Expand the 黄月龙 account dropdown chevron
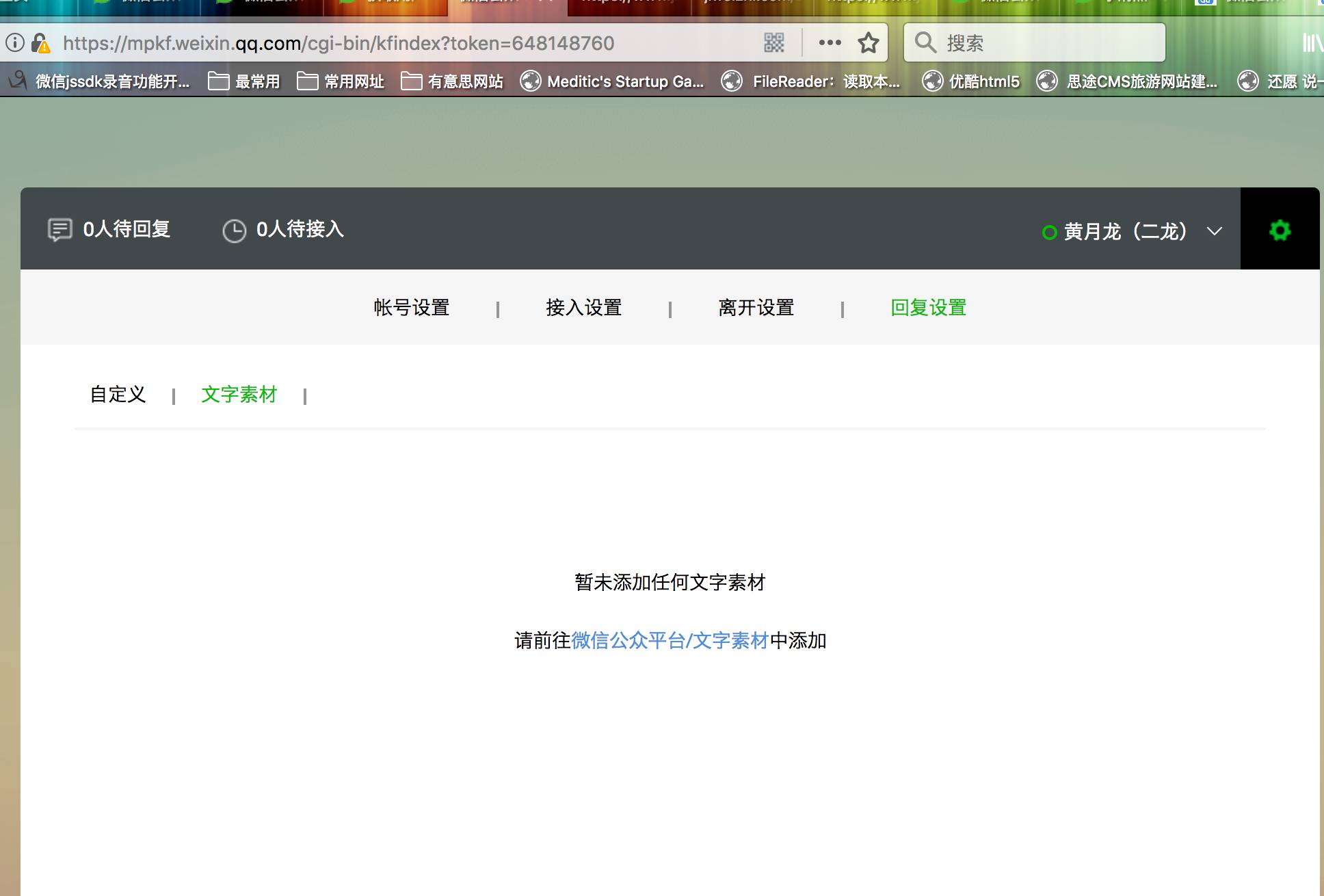 [x=1215, y=231]
